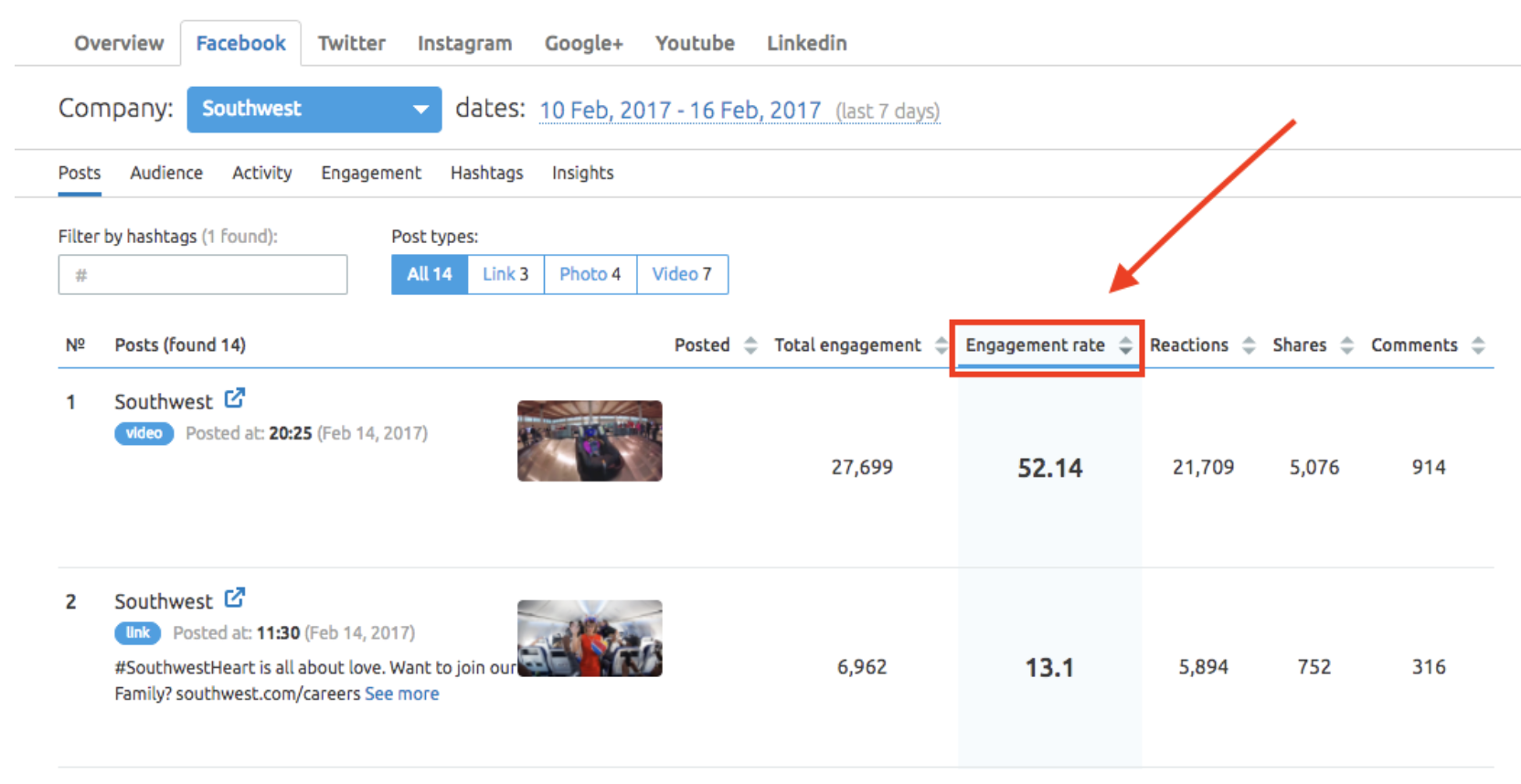This screenshot has height=784, width=1521.
Task: Filter post types by Video 7
Action: pos(682,274)
